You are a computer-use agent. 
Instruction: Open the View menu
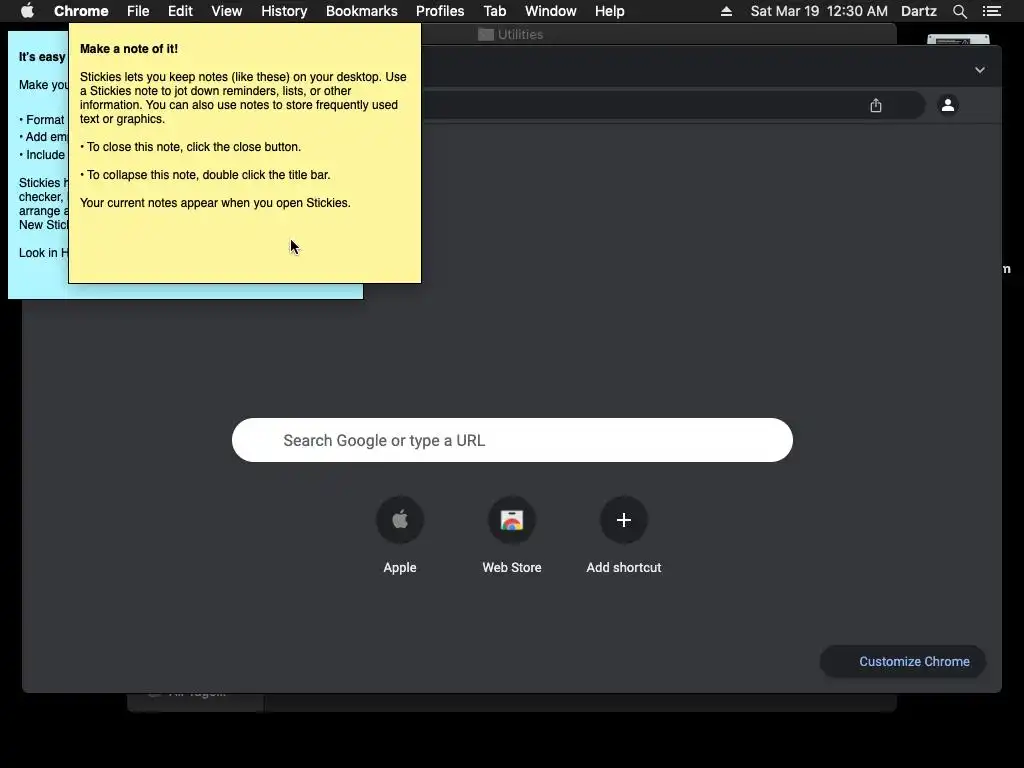tap(227, 11)
